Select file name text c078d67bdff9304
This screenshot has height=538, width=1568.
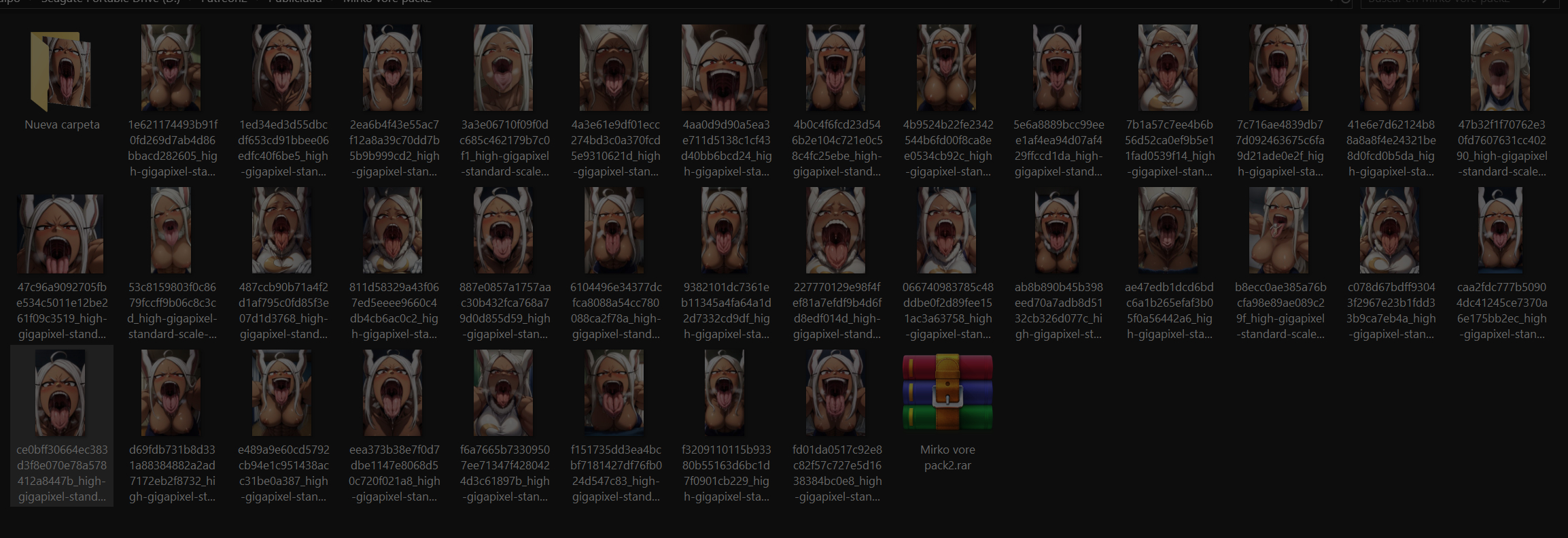1391,311
